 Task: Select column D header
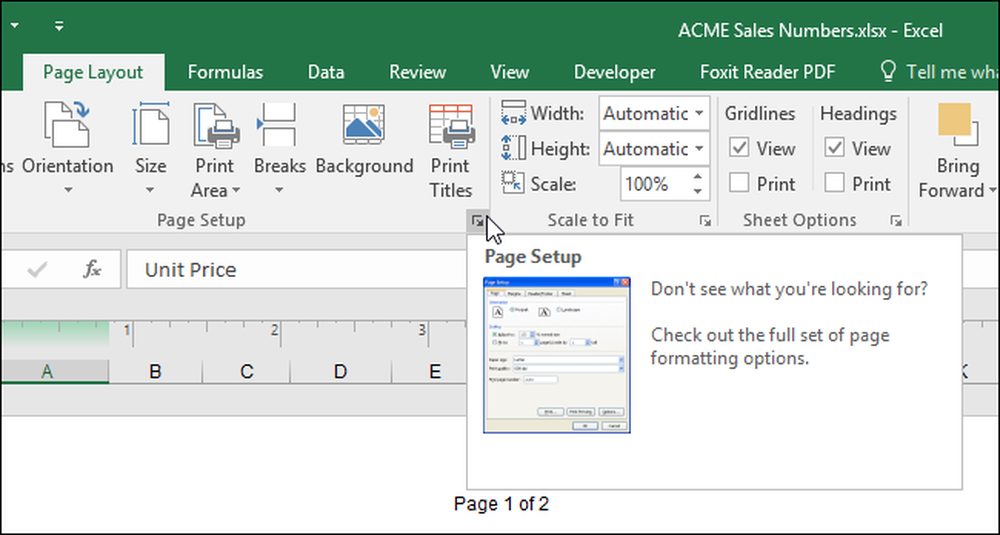[341, 372]
